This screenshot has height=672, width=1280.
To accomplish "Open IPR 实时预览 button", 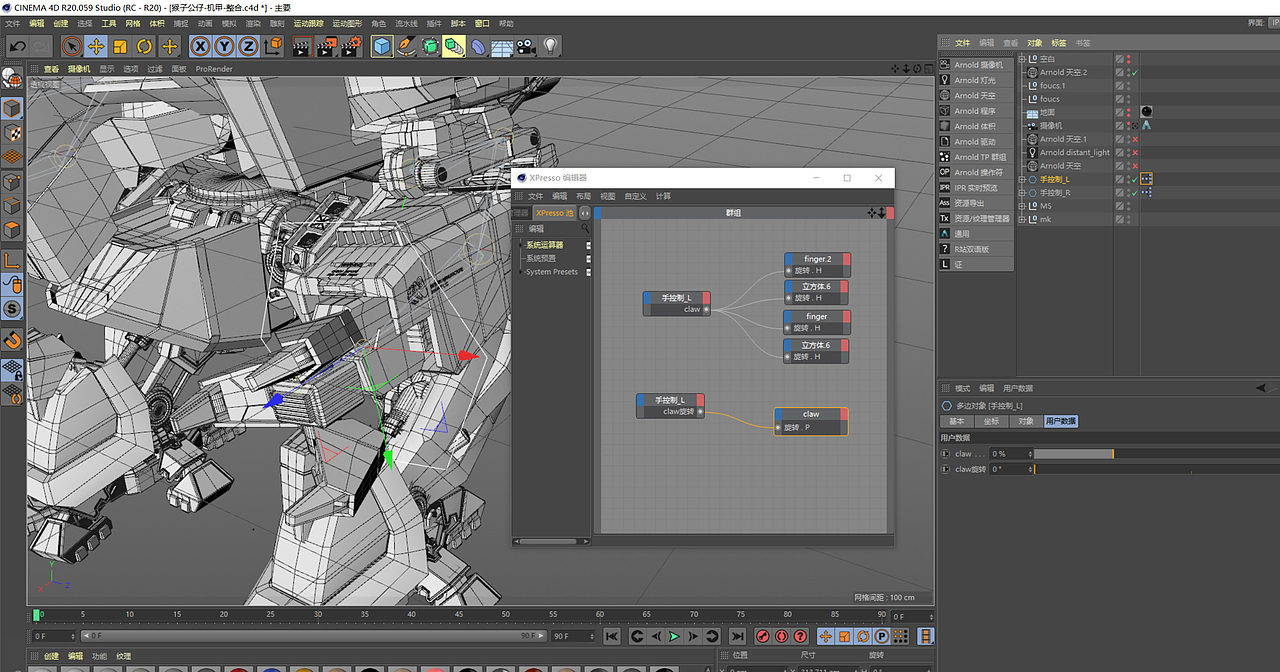I will (x=975, y=188).
